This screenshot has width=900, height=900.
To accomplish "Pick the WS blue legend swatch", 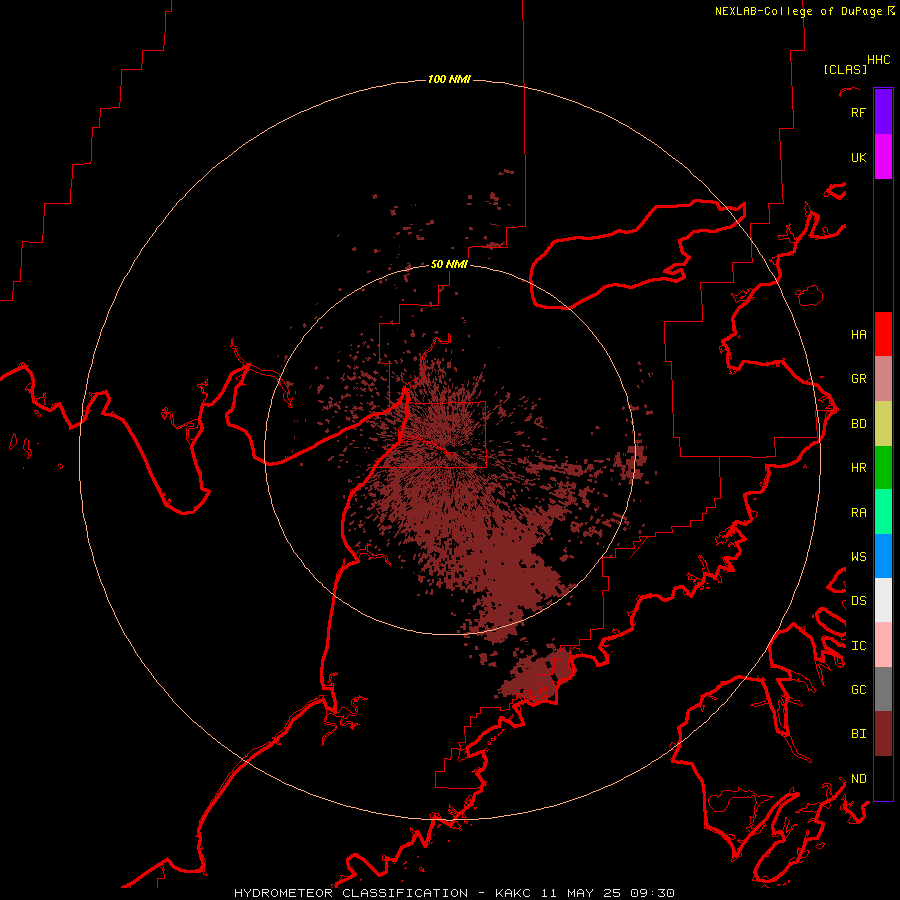I will [x=883, y=556].
